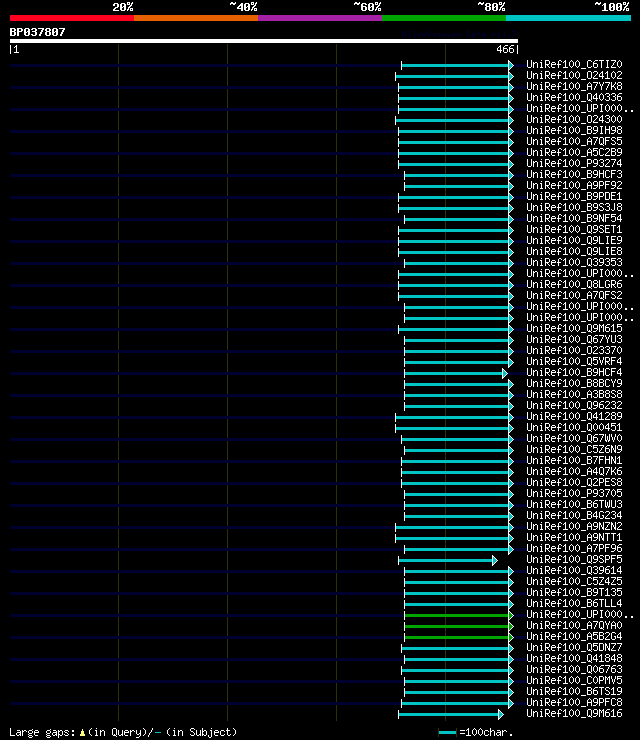Open hit UniRef100_O24300
Screen dimensions: 640x740
(x=574, y=119)
